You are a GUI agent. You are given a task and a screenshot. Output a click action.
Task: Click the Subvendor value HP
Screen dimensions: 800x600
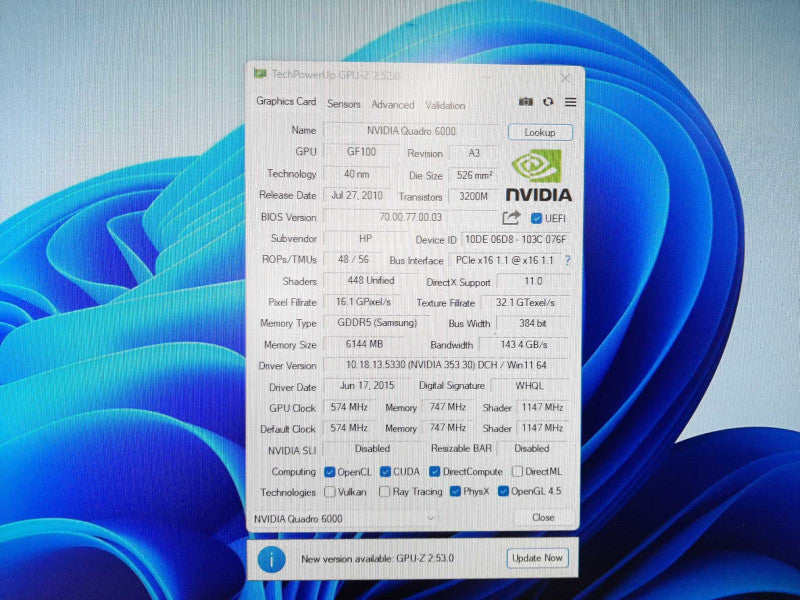point(365,238)
